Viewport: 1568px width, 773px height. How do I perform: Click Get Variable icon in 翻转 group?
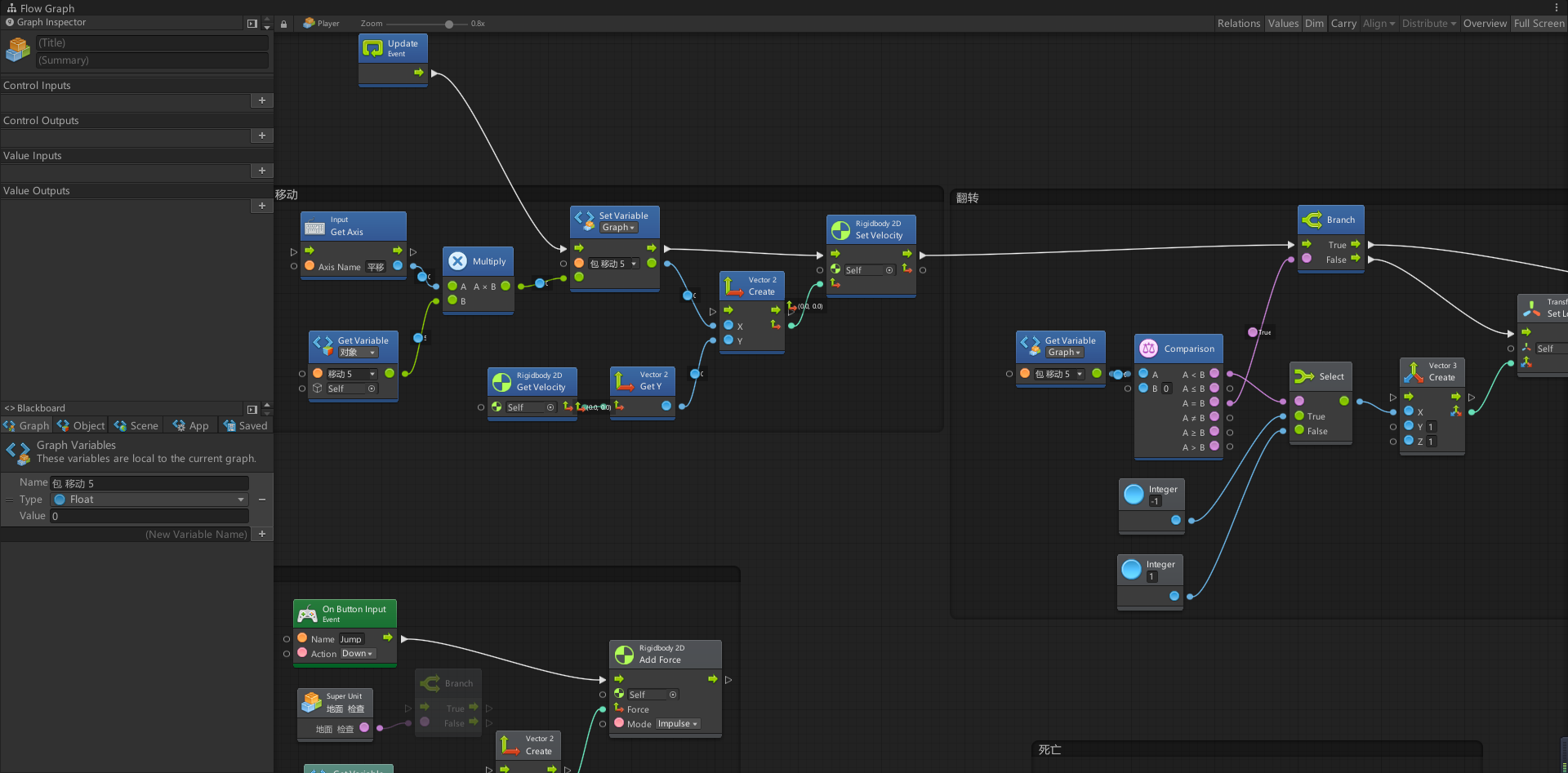click(x=1030, y=346)
